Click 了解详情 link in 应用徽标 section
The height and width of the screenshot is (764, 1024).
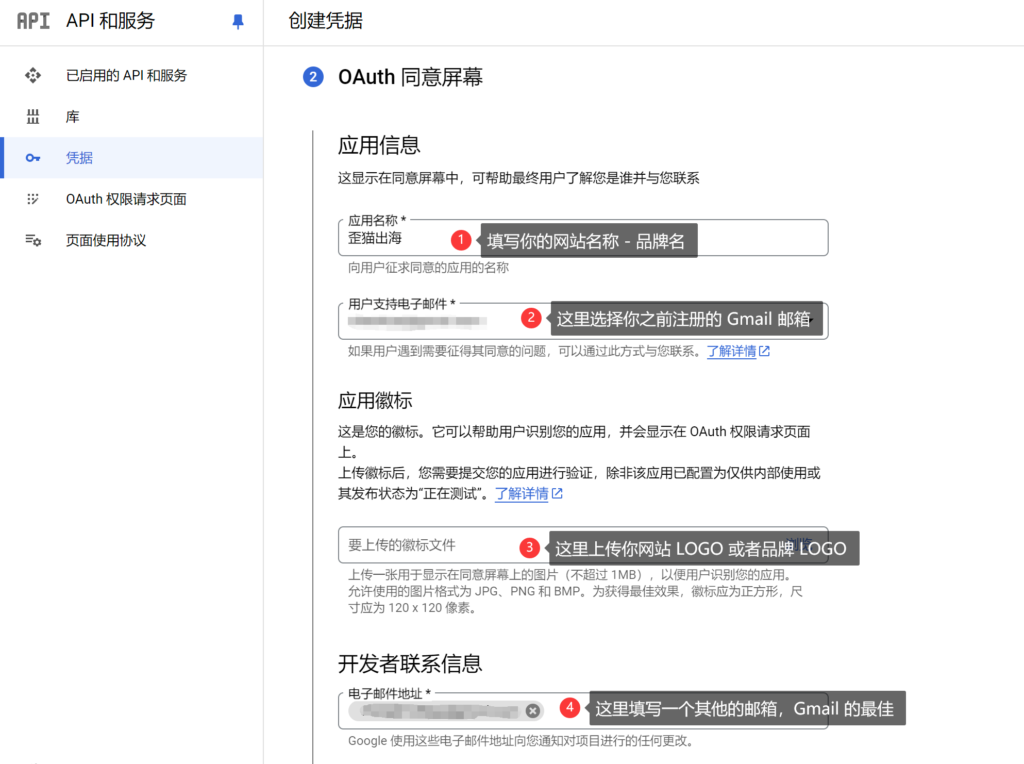pyautogui.click(x=528, y=494)
